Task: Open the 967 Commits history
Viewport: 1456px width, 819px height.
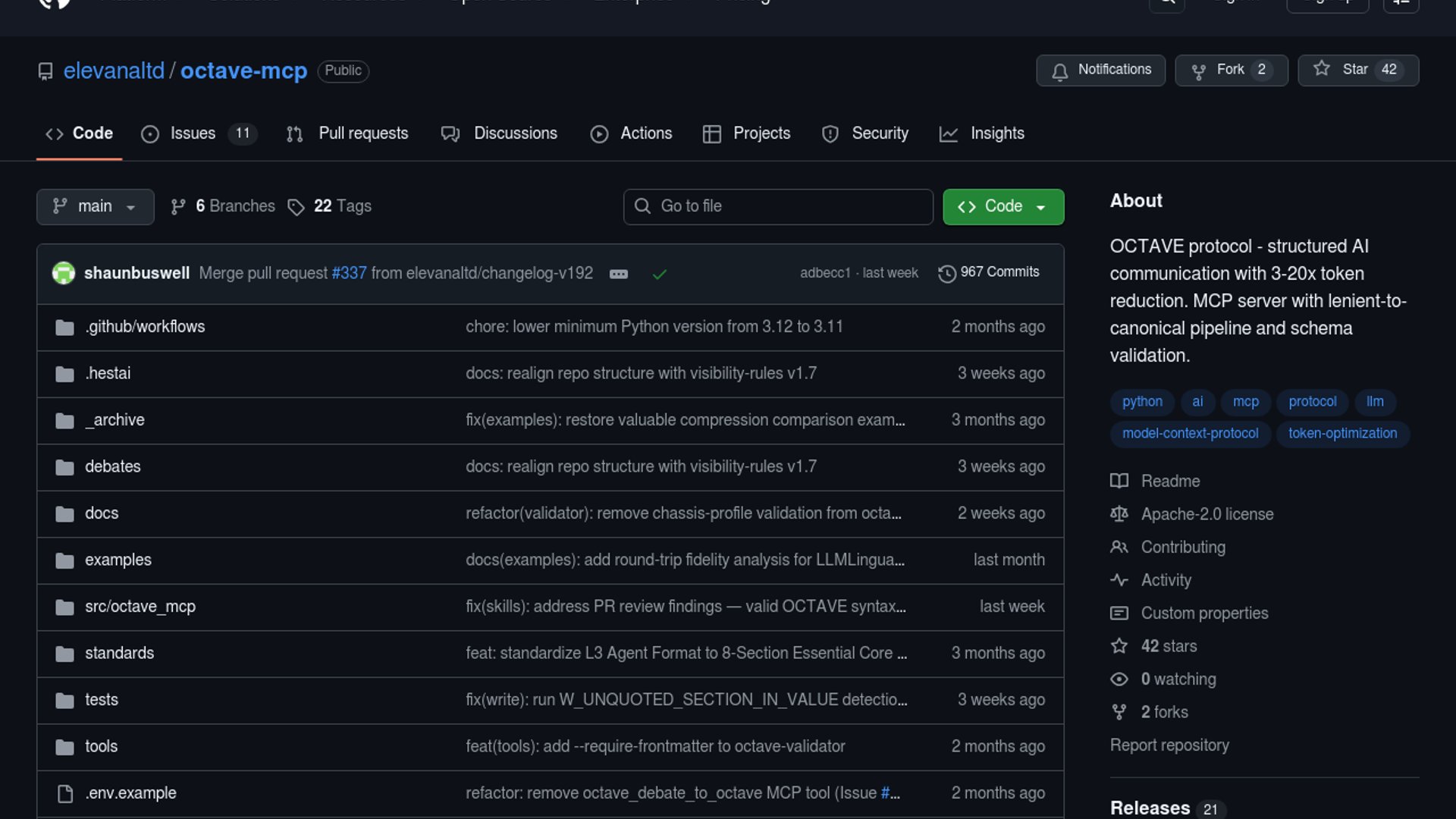Action: (989, 272)
